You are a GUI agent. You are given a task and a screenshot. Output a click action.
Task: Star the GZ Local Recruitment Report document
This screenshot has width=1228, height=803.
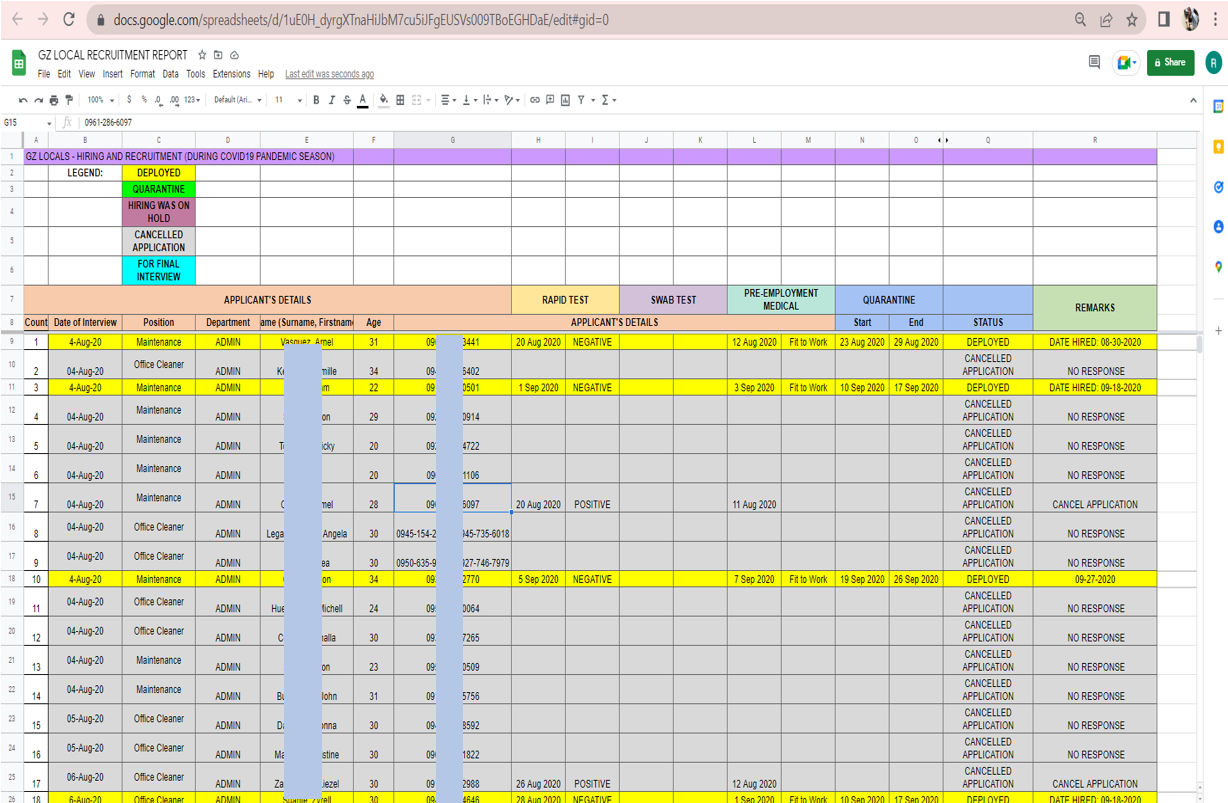pos(202,55)
